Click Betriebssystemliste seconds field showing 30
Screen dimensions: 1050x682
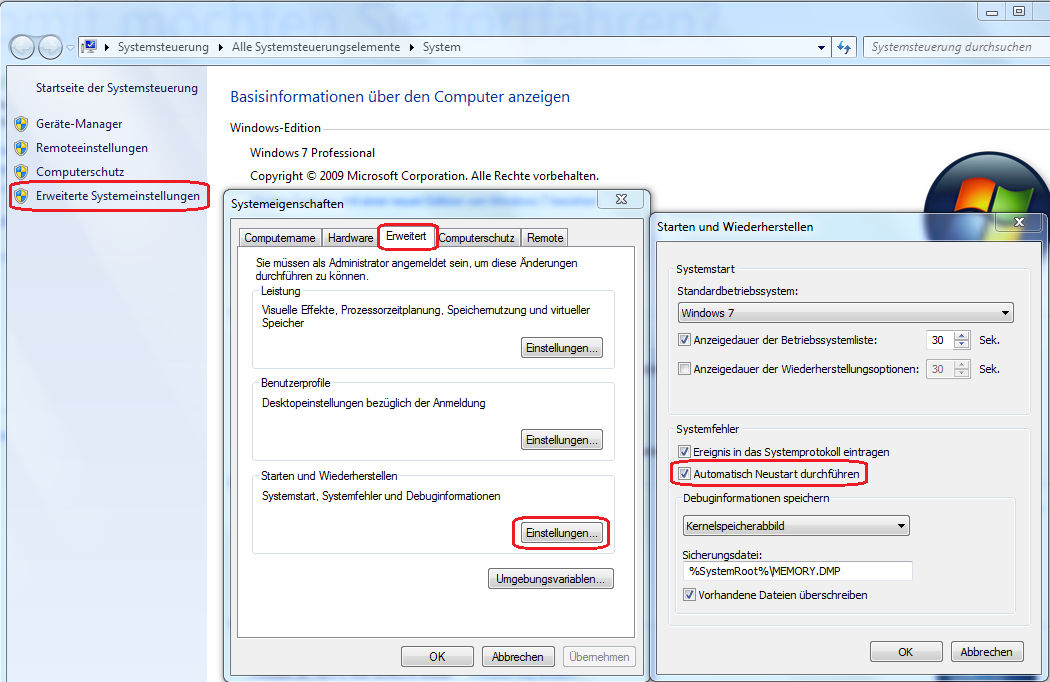pyautogui.click(x=940, y=340)
